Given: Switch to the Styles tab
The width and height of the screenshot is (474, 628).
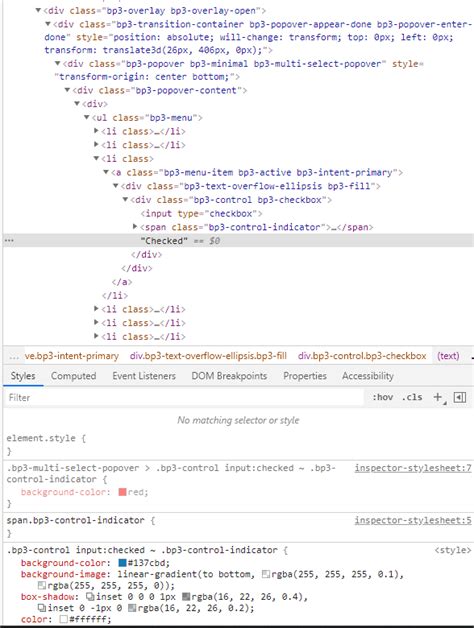Looking at the screenshot, I should (x=23, y=376).
